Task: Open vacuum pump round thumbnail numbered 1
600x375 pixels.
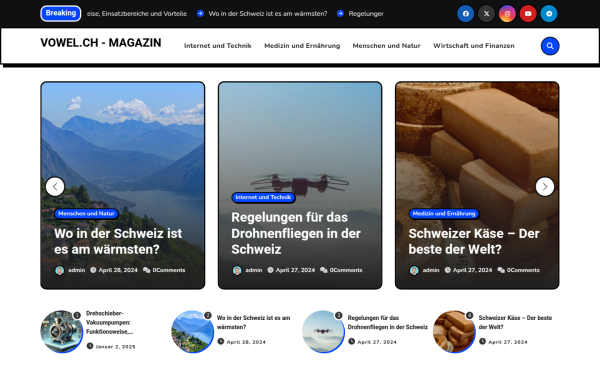Action: point(62,331)
